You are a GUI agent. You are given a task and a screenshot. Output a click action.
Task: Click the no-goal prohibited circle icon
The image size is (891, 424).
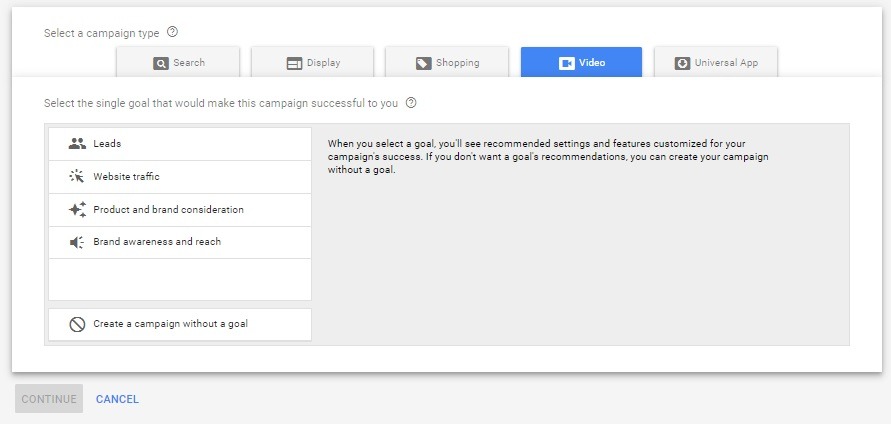(77, 325)
